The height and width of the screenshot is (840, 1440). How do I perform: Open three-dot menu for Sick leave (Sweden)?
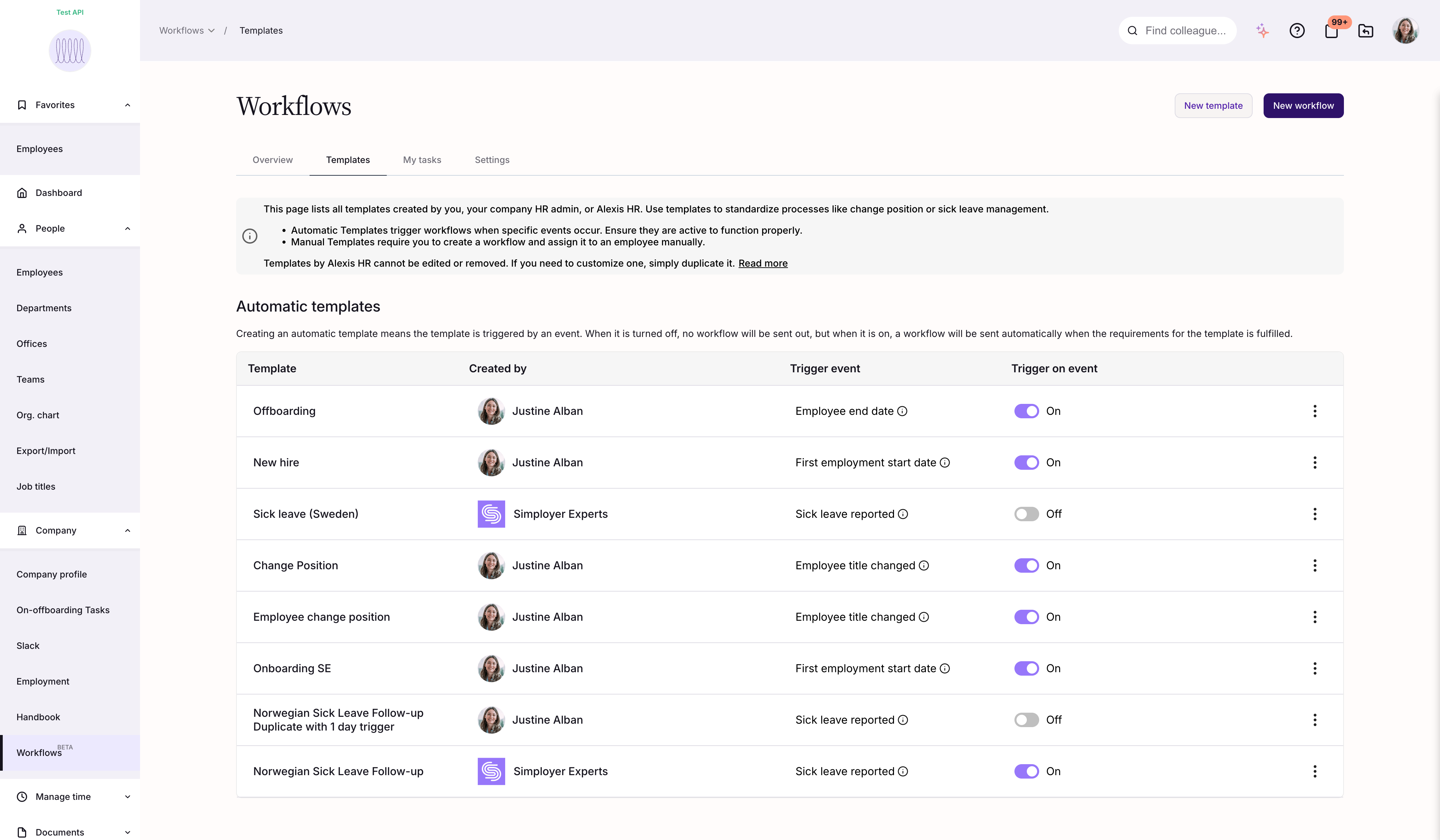[x=1315, y=514]
